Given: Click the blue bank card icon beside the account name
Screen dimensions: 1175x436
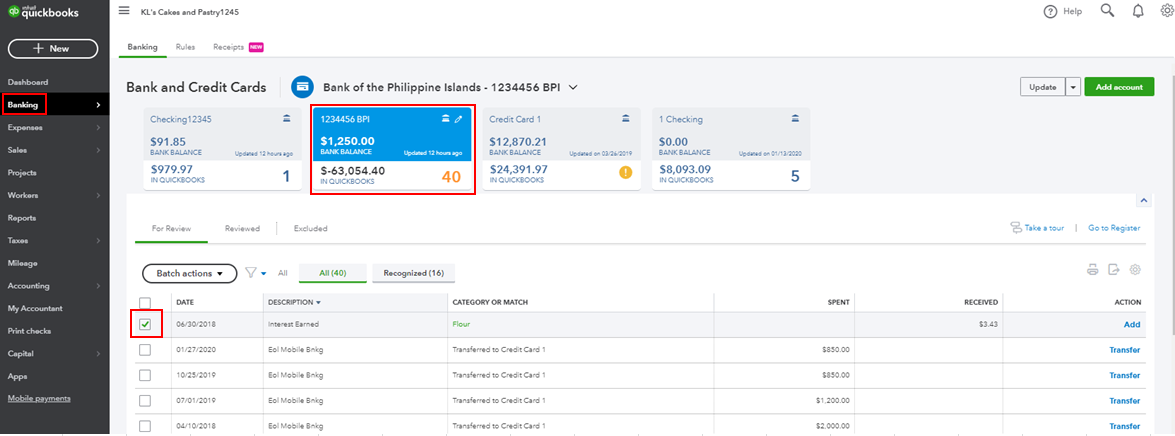Looking at the screenshot, I should [302, 87].
